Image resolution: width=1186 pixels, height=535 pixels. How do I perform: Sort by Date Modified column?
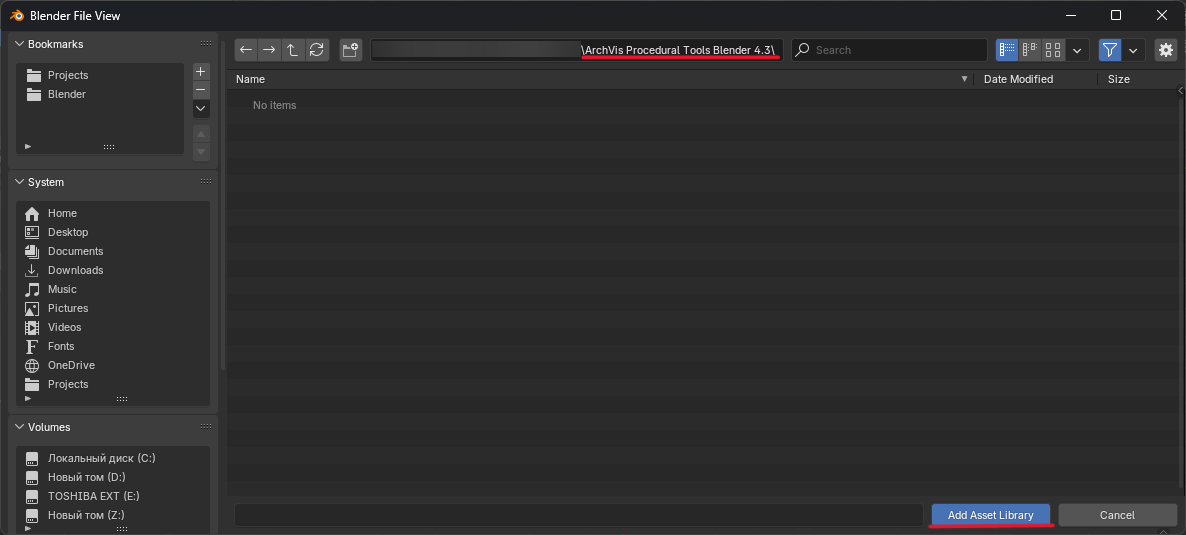tap(1018, 79)
